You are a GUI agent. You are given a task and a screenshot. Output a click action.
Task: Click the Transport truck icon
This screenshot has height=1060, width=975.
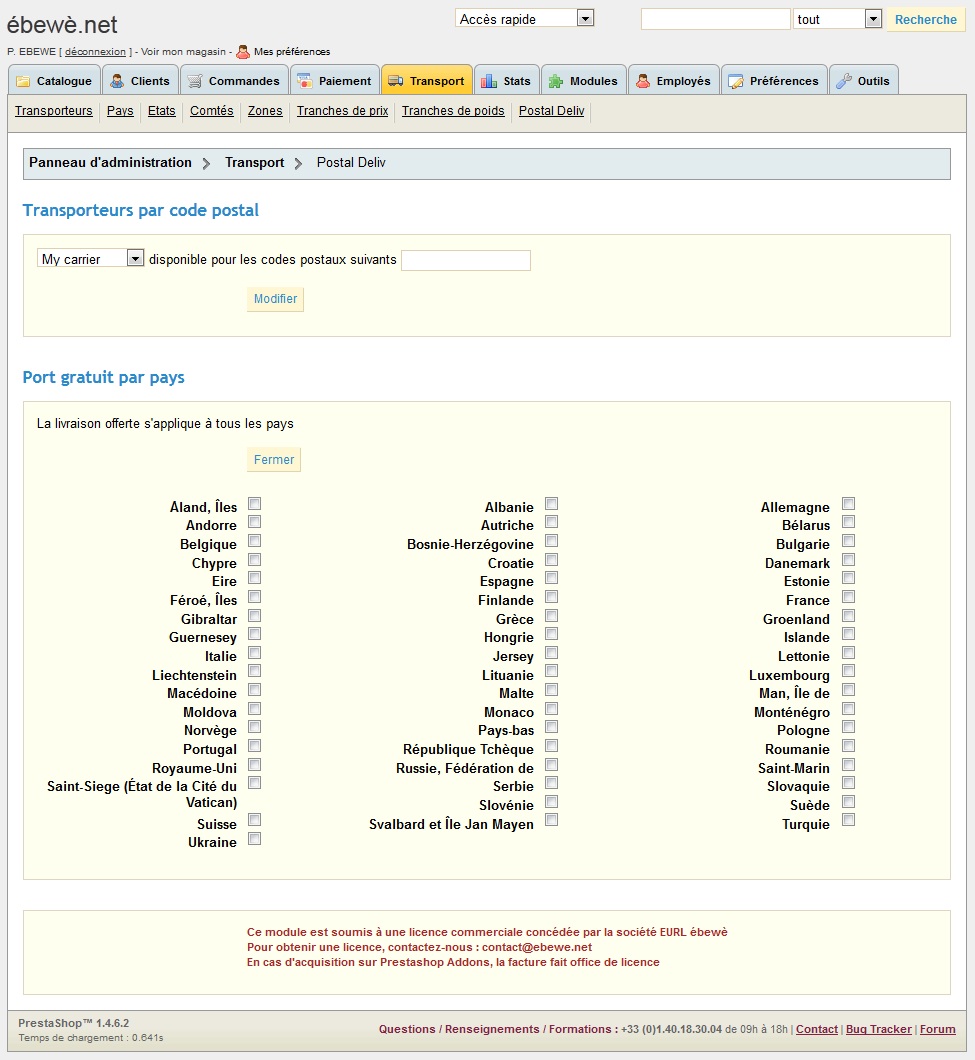(x=396, y=81)
